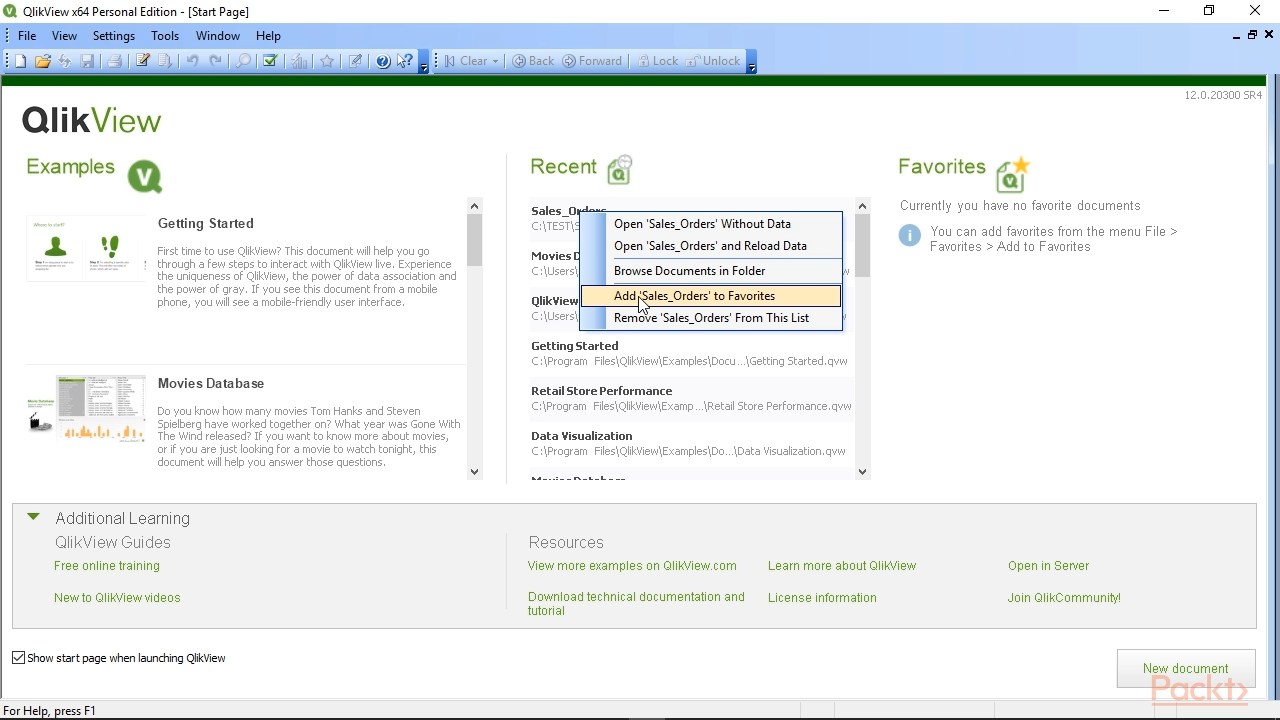The width and height of the screenshot is (1280, 720).
Task: Click the Recent documents header icon
Action: (620, 170)
